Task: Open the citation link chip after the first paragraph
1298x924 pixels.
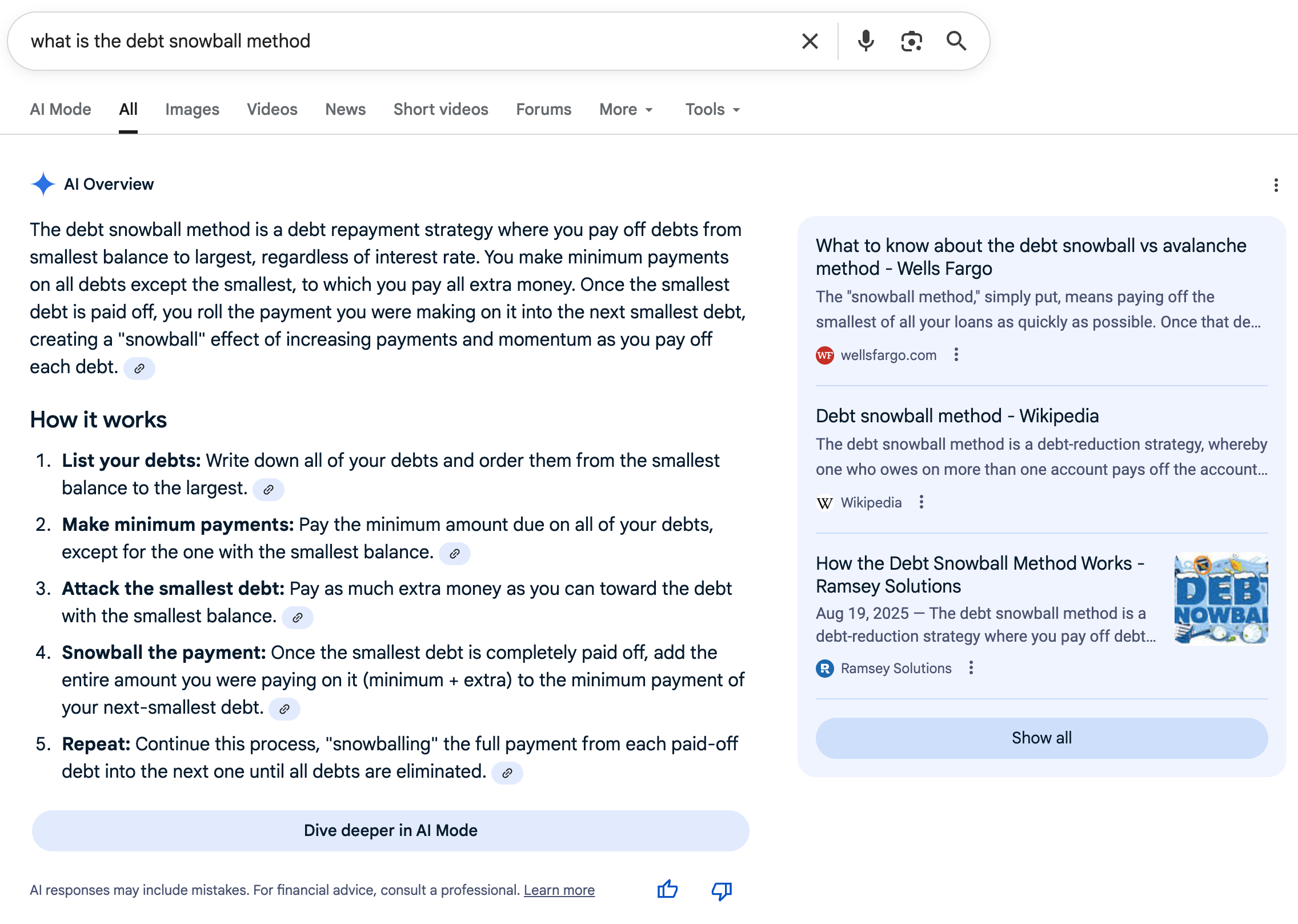Action: tap(139, 369)
